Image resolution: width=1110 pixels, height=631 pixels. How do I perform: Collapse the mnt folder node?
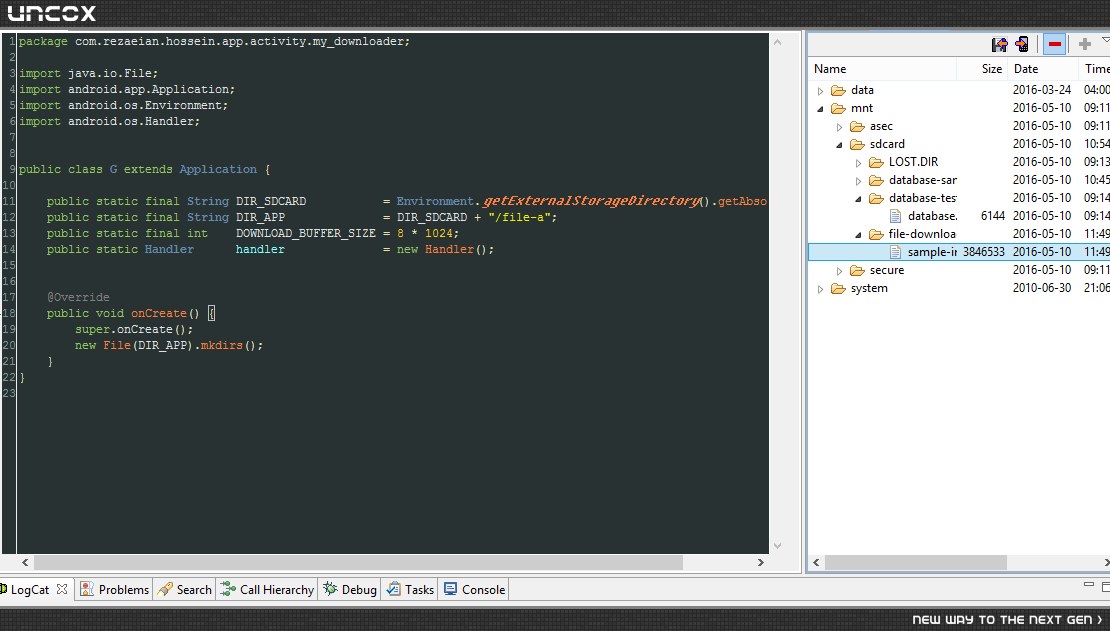pyautogui.click(x=820, y=109)
